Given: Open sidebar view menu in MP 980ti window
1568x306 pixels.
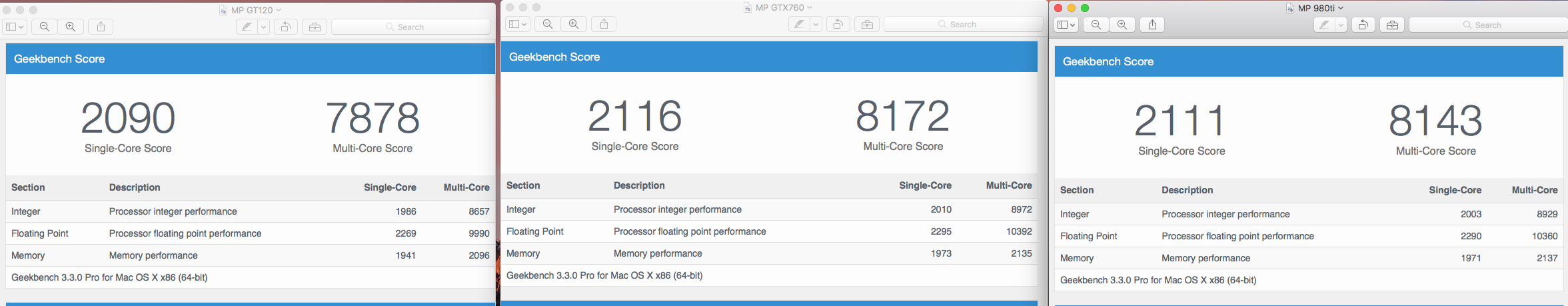Looking at the screenshot, I should click(x=1066, y=25).
